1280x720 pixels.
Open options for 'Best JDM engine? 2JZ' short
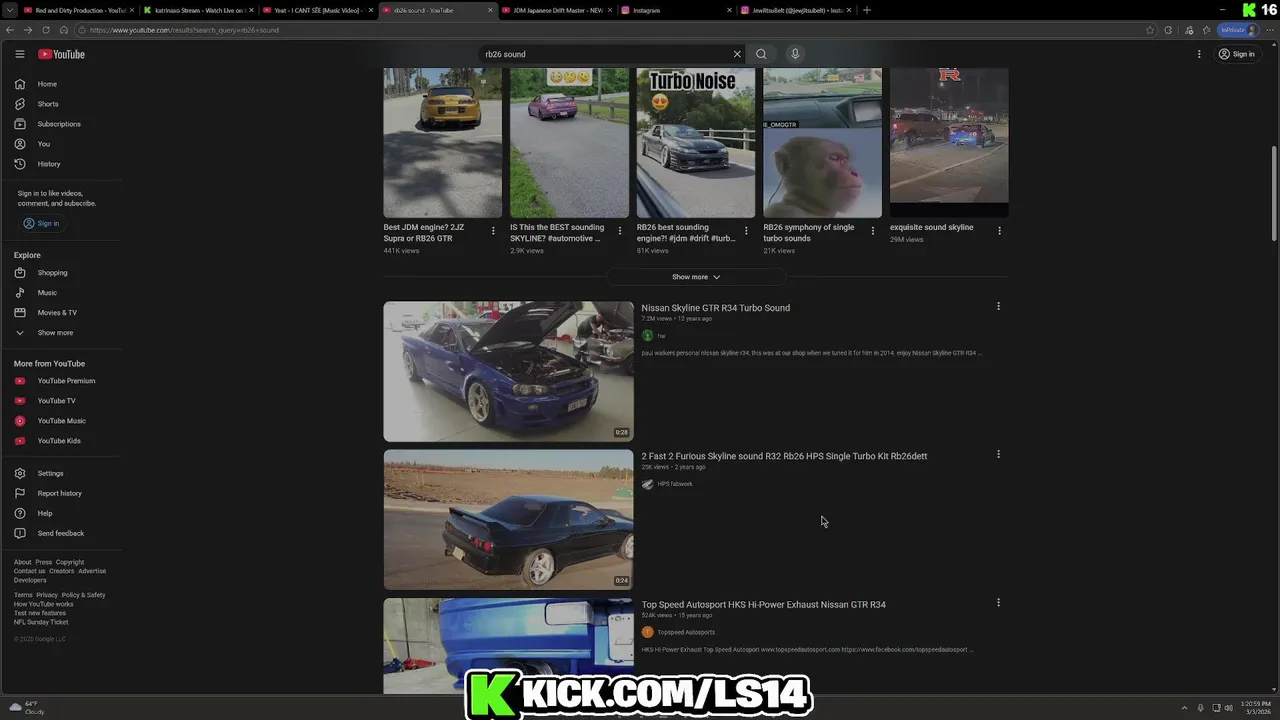click(x=493, y=231)
